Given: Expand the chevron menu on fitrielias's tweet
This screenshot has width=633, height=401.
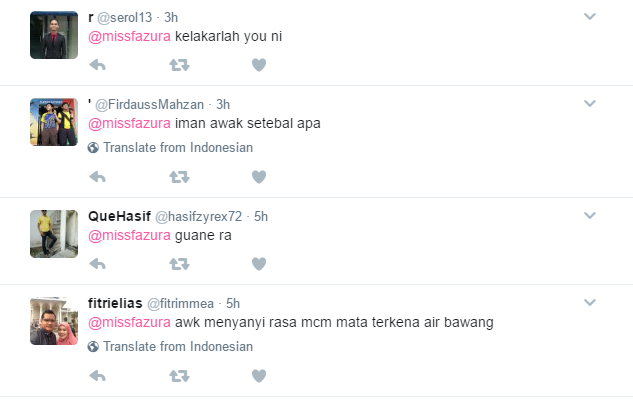Looking at the screenshot, I should click(590, 302).
